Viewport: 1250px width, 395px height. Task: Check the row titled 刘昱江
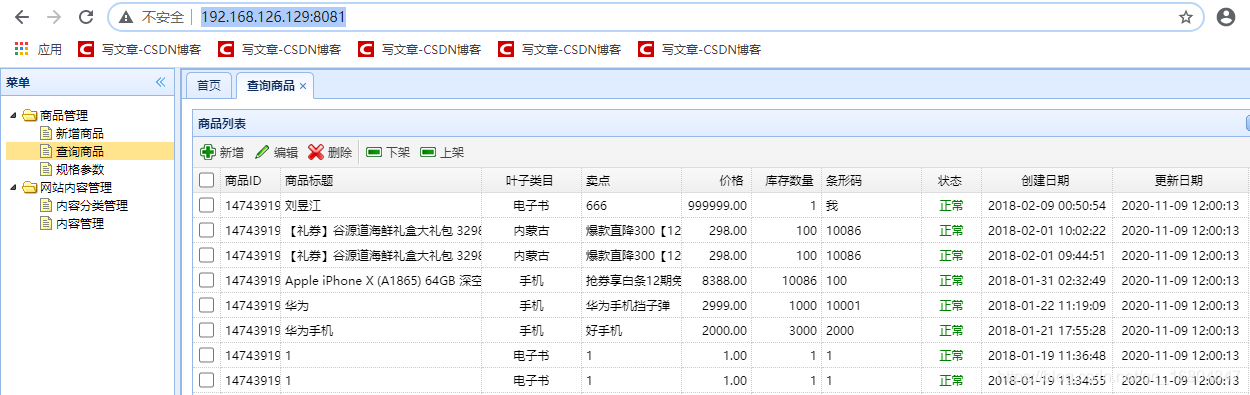pos(206,205)
